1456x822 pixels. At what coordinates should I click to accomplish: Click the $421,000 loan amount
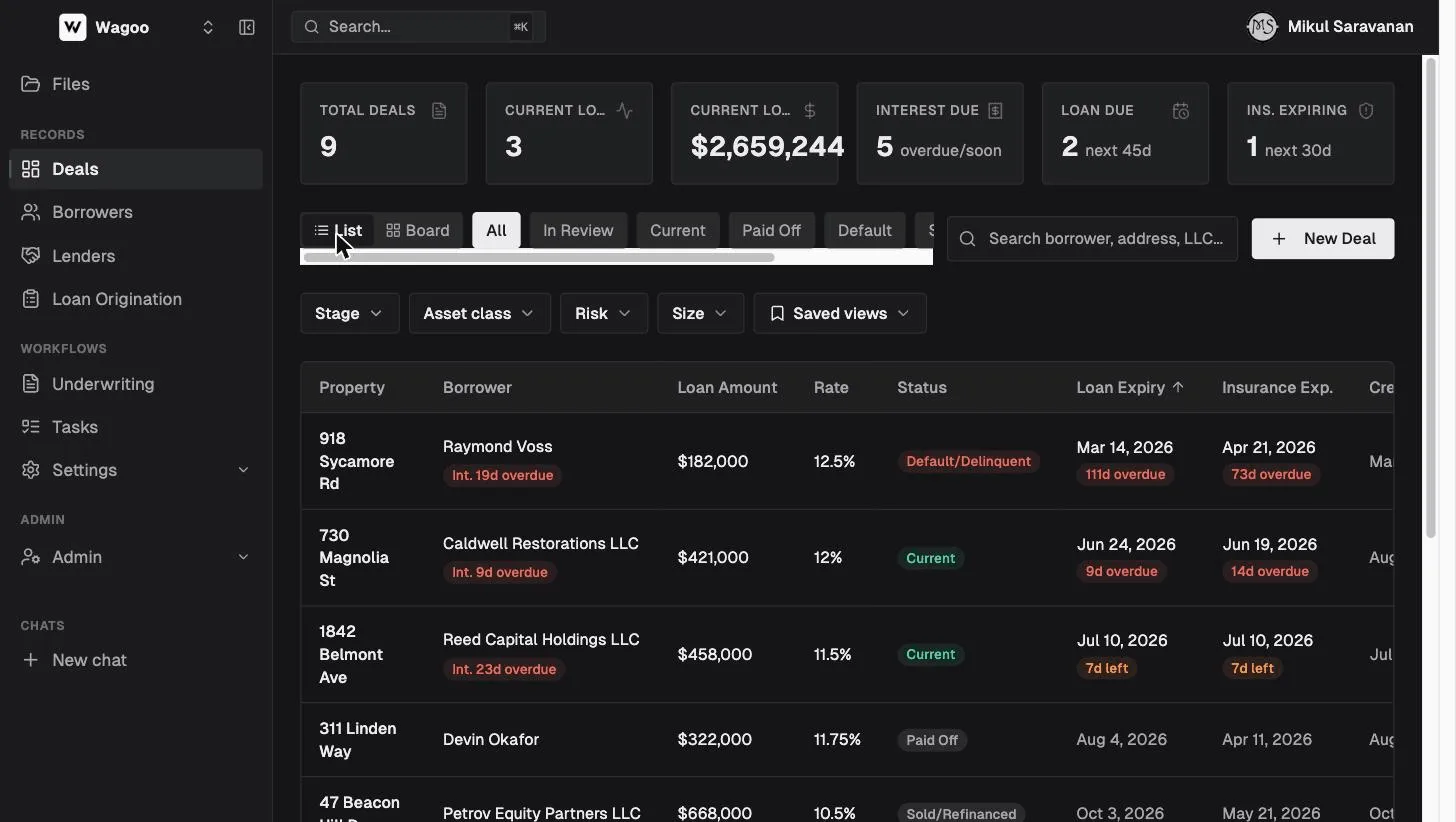click(x=713, y=558)
